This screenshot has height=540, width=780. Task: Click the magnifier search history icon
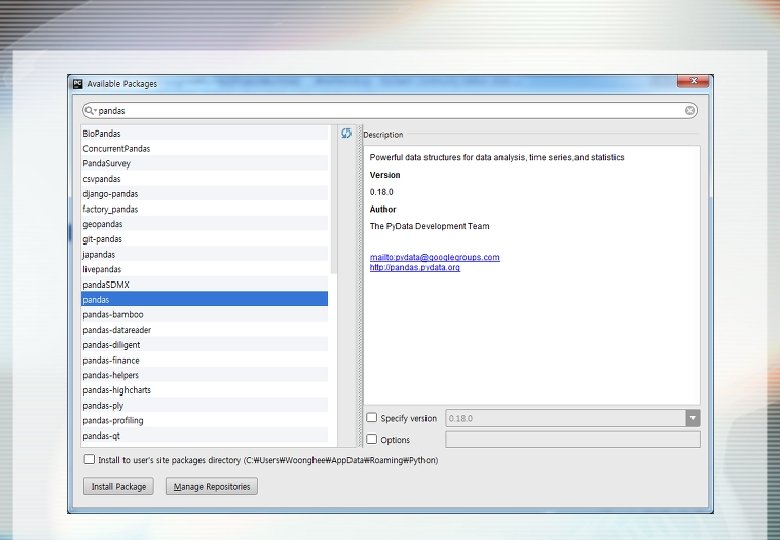tap(90, 110)
